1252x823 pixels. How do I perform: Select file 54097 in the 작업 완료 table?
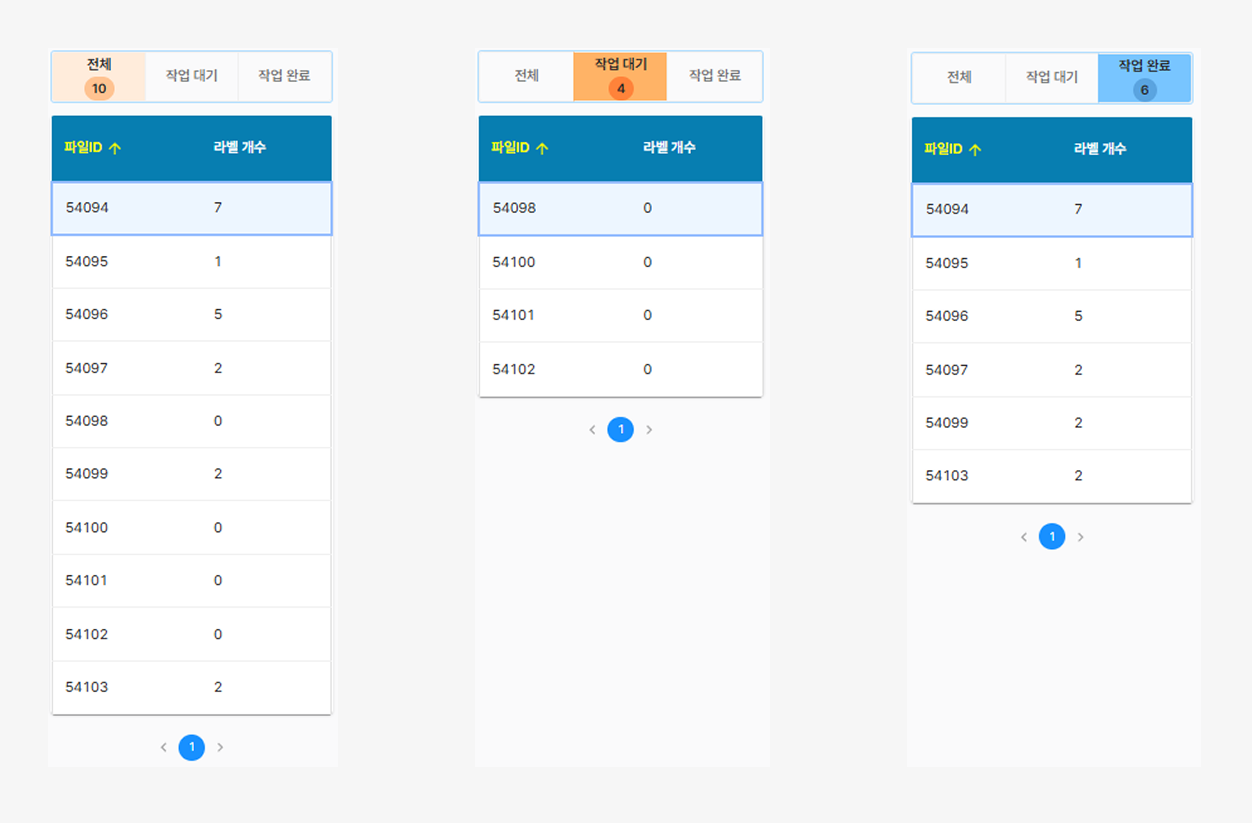tap(1052, 370)
